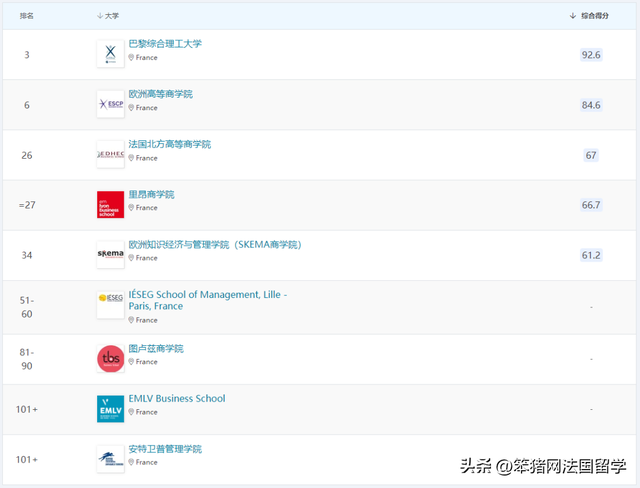Viewport: 640px width, 488px height.
Task: Click rank 101+ in 安特卫普管理学院 row
Action: pos(27,459)
